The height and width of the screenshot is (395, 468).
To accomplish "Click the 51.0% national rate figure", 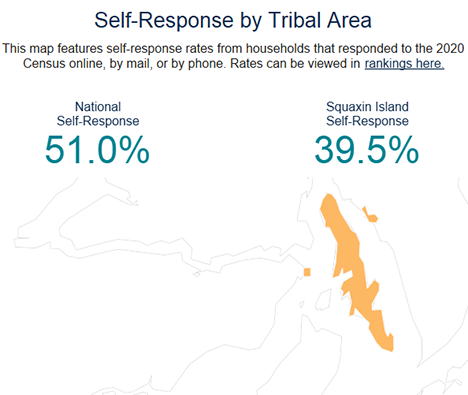I will click(x=97, y=150).
